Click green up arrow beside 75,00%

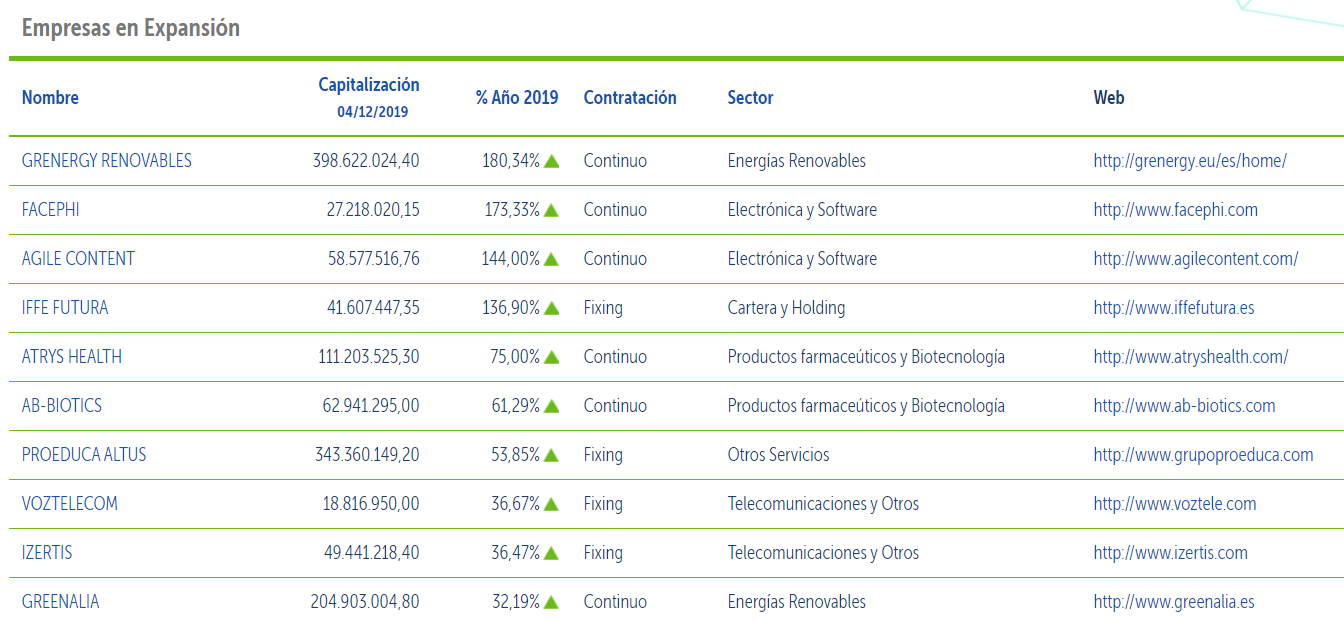(x=551, y=357)
